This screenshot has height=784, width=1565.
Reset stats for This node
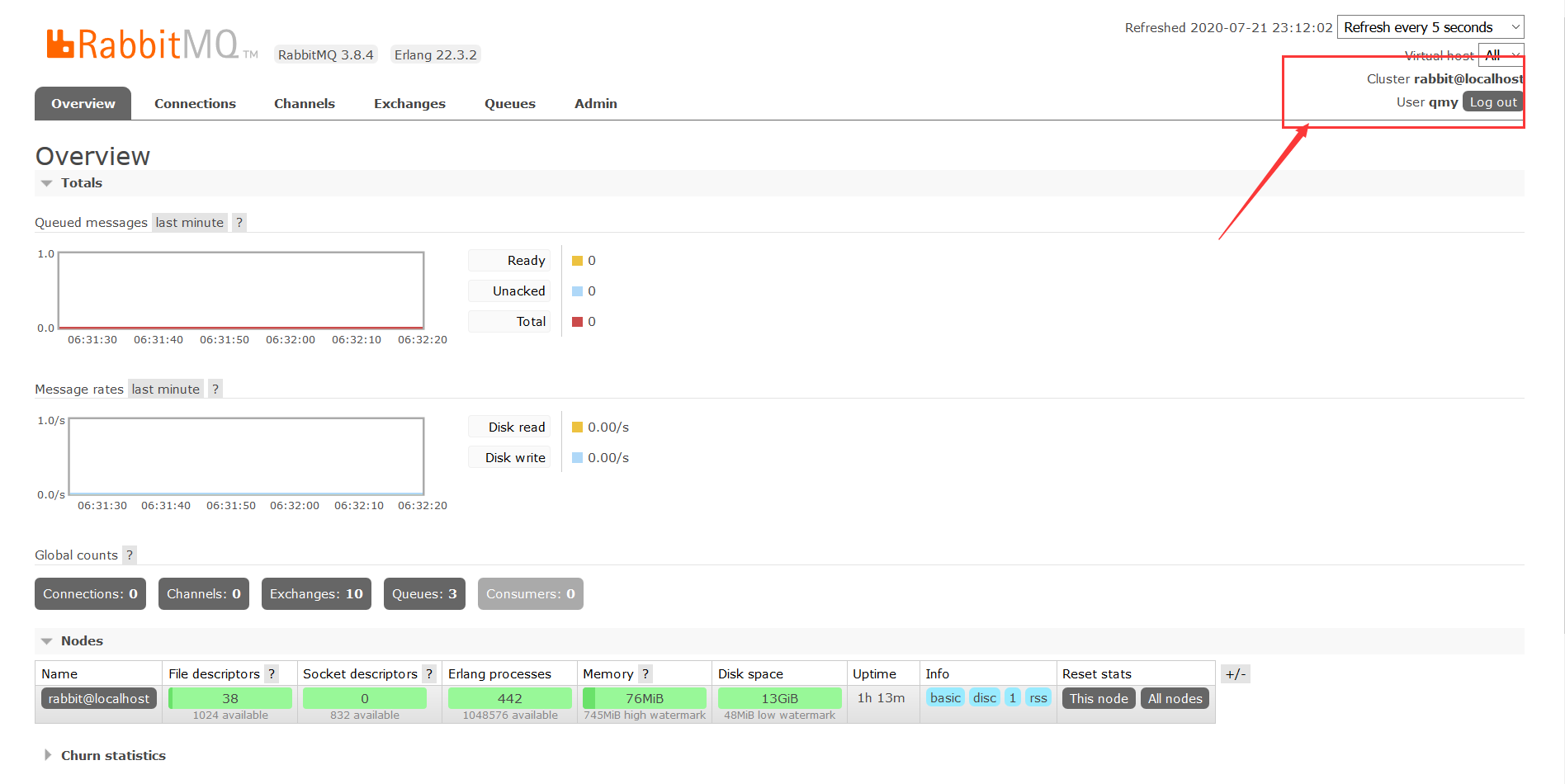pos(1099,699)
